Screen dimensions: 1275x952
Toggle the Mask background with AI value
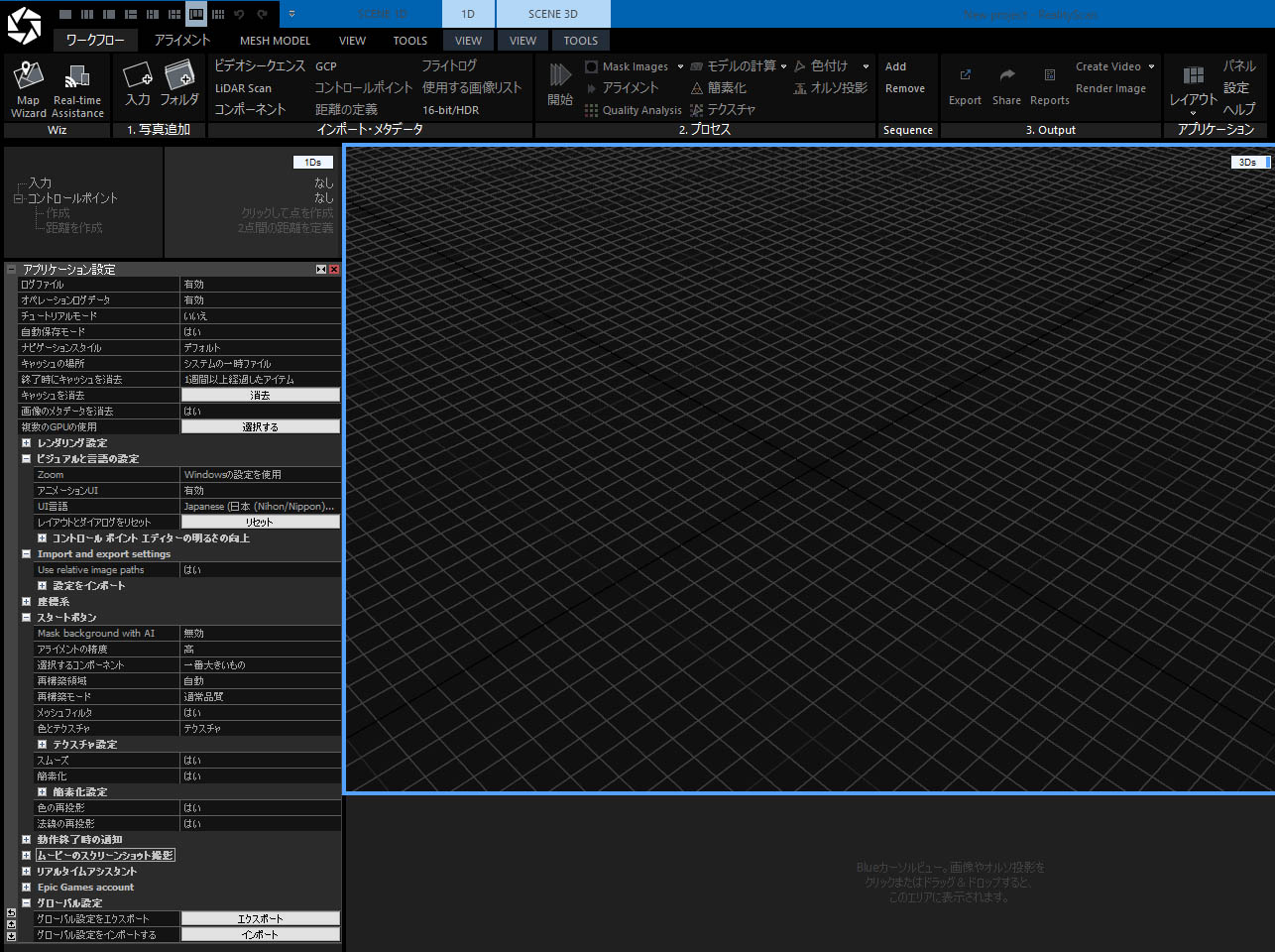[x=260, y=634]
